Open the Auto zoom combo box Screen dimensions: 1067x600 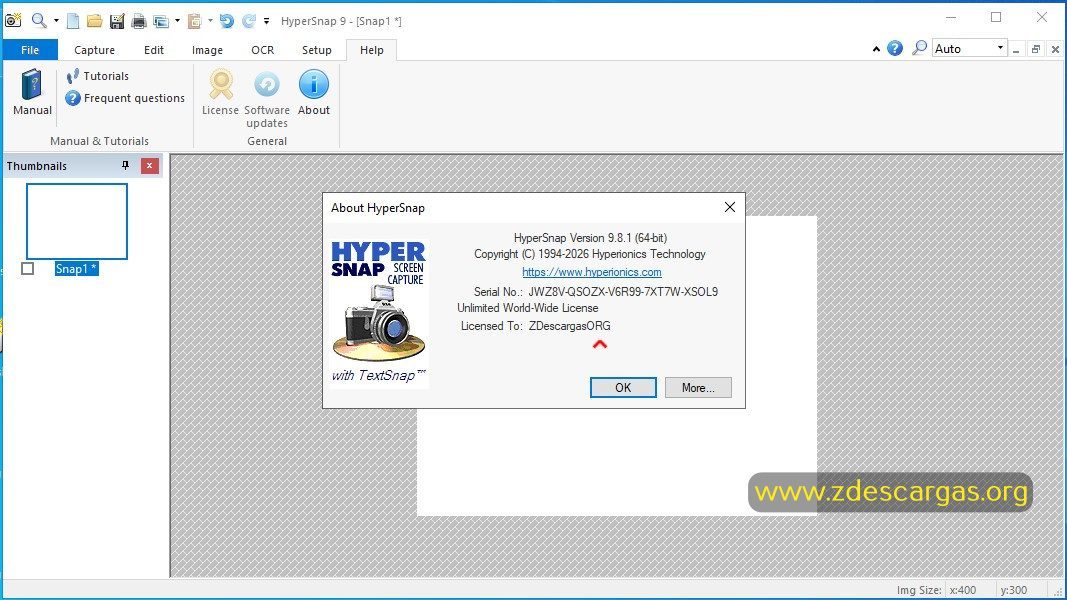(x=969, y=48)
